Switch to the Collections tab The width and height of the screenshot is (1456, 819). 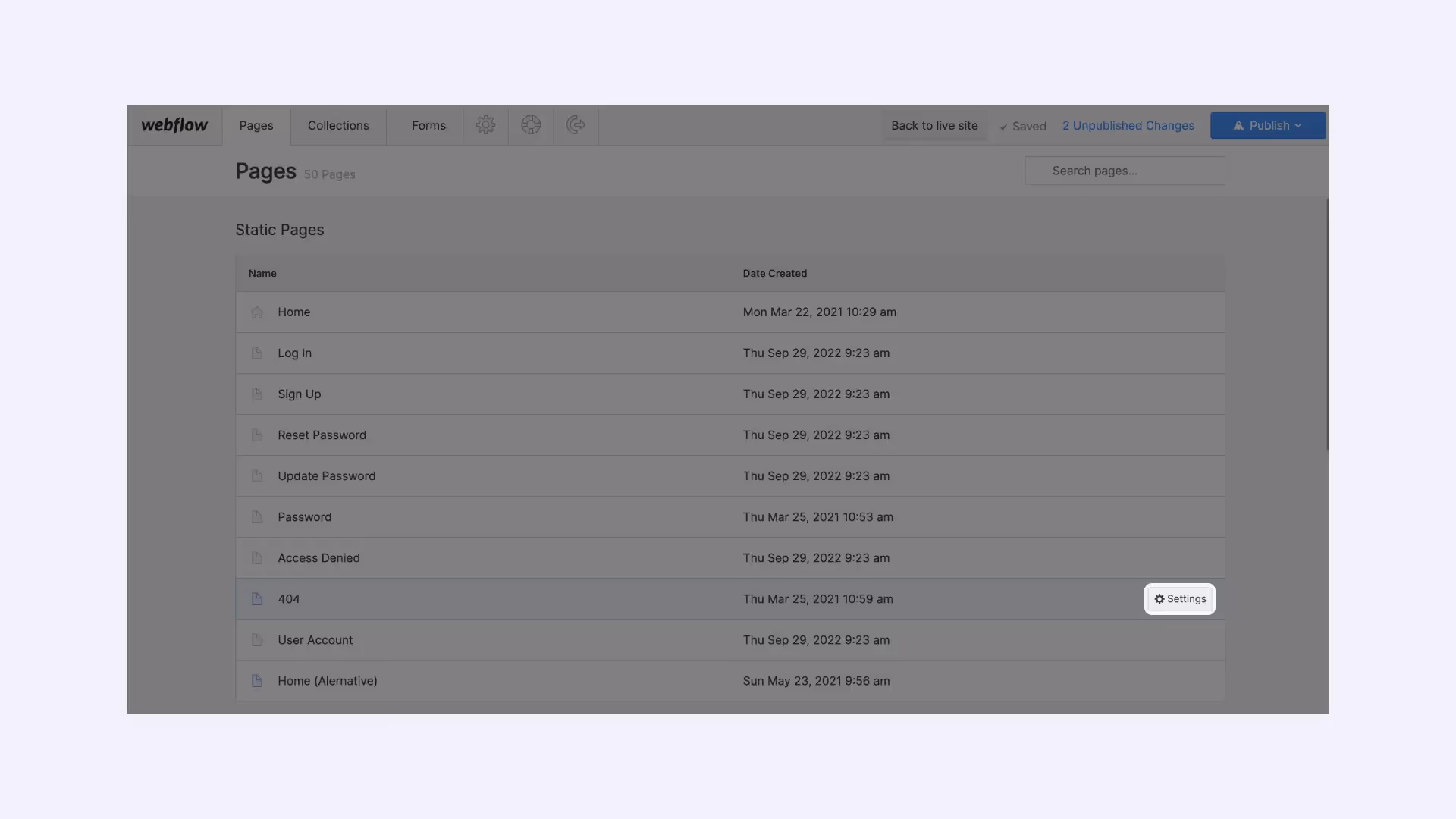338,126
